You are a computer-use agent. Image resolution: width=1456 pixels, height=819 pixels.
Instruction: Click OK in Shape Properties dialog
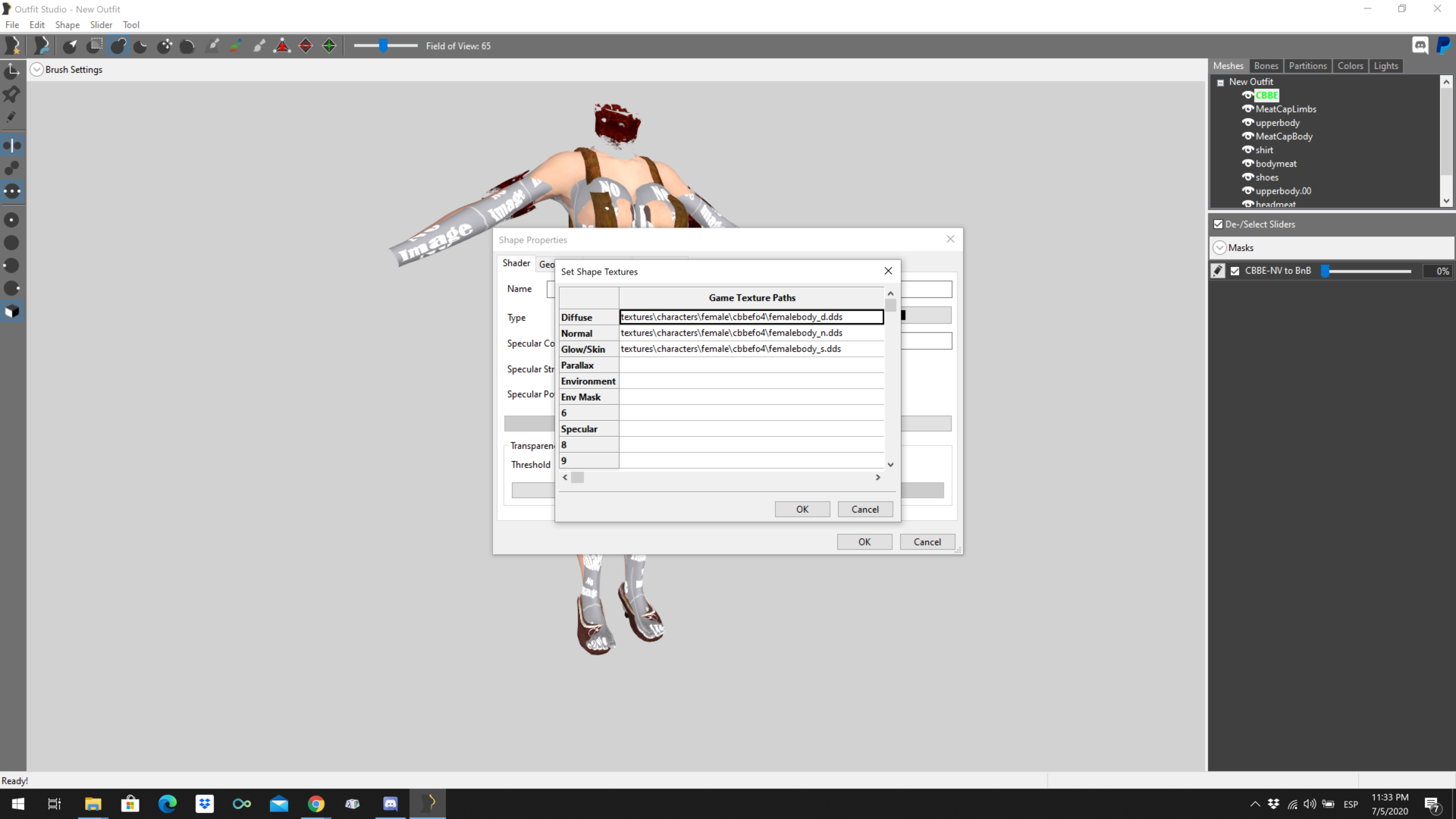pos(864,542)
